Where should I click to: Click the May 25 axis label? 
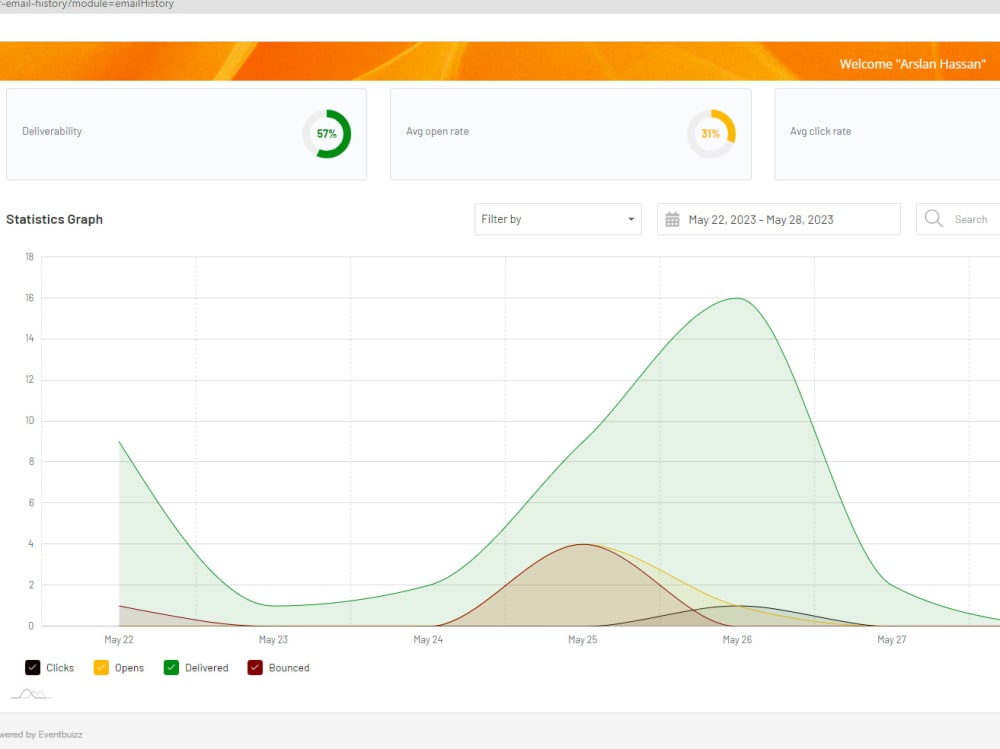click(582, 639)
